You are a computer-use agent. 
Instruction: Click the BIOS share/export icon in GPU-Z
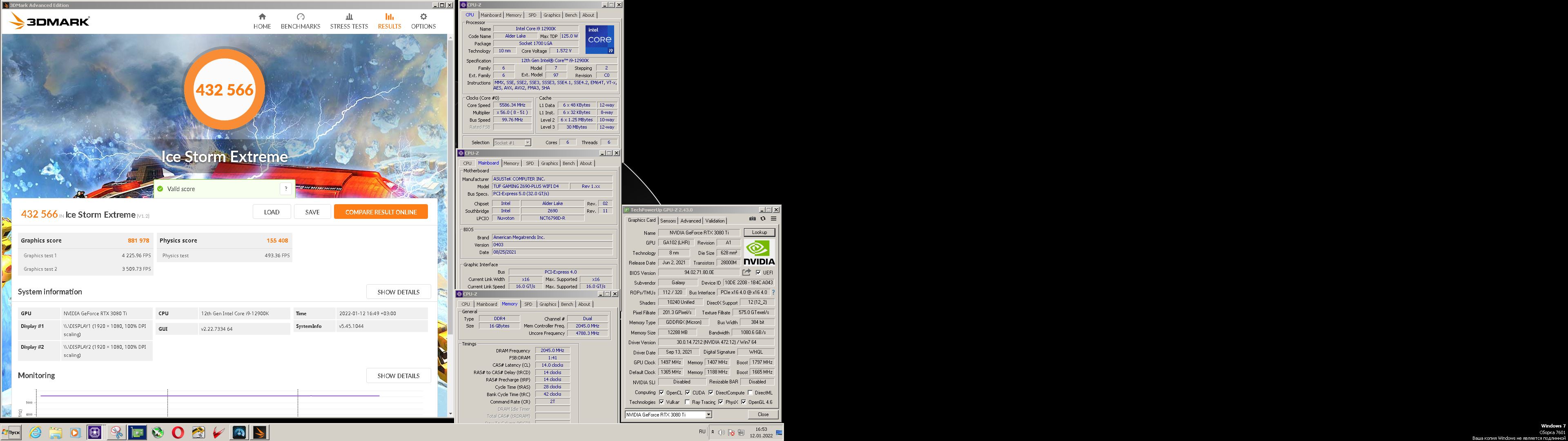[x=746, y=272]
